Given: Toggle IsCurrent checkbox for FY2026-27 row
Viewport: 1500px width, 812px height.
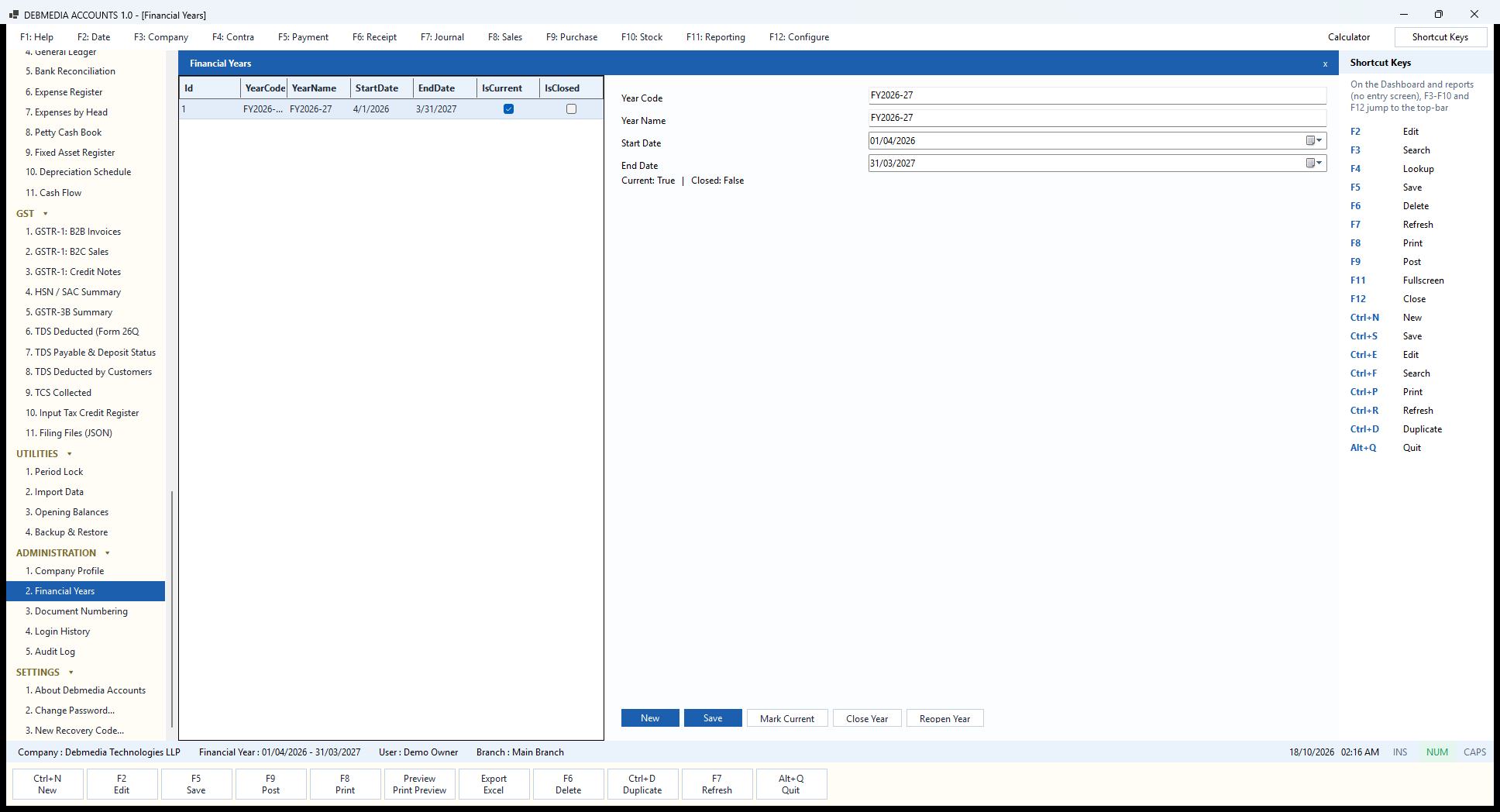Looking at the screenshot, I should point(508,109).
